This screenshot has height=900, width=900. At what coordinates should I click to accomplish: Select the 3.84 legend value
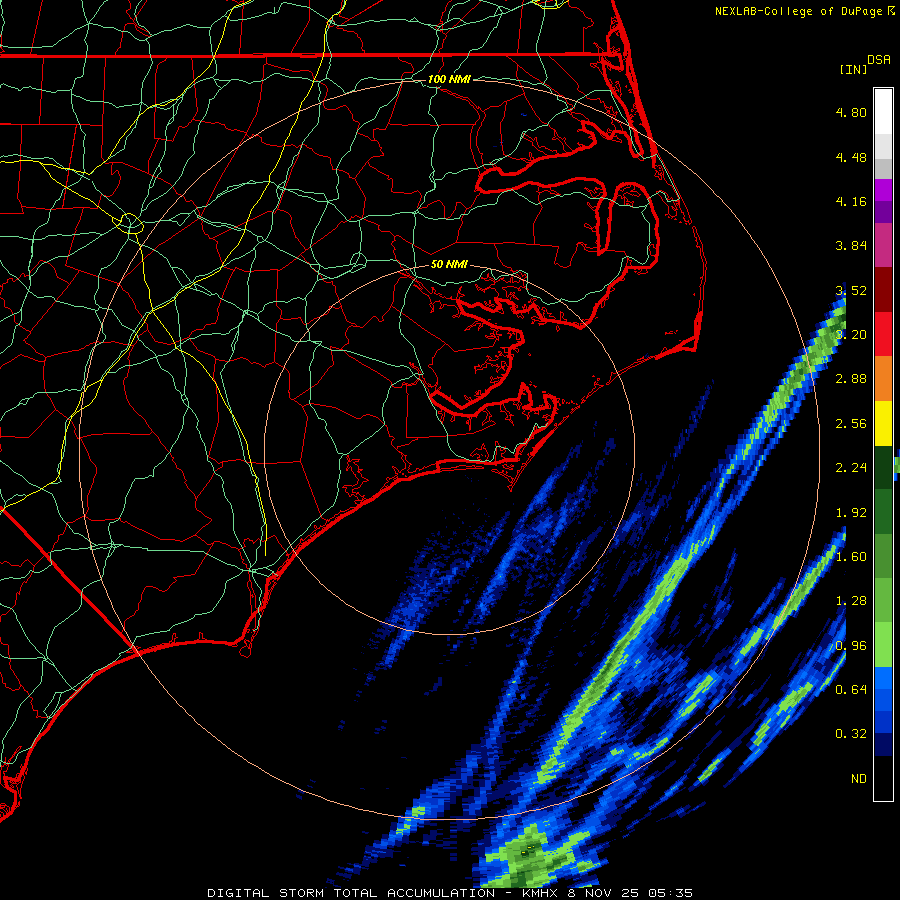851,246
